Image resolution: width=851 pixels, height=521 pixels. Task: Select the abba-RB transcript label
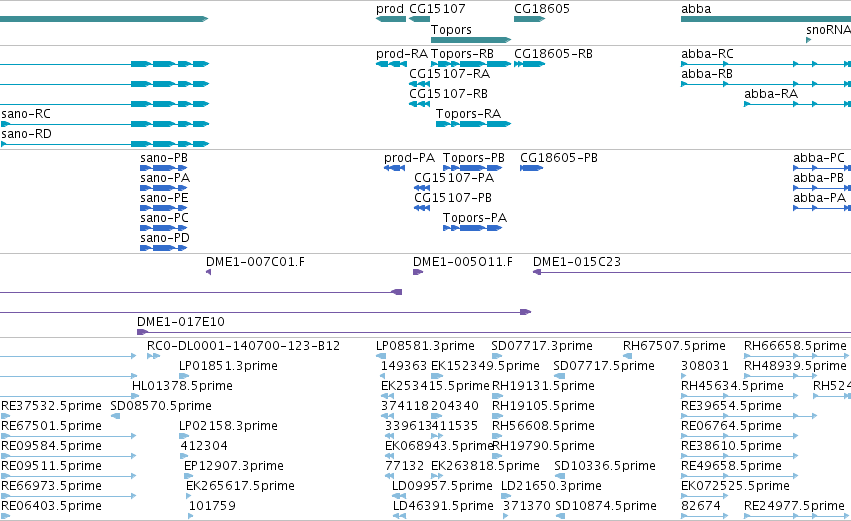[x=707, y=74]
